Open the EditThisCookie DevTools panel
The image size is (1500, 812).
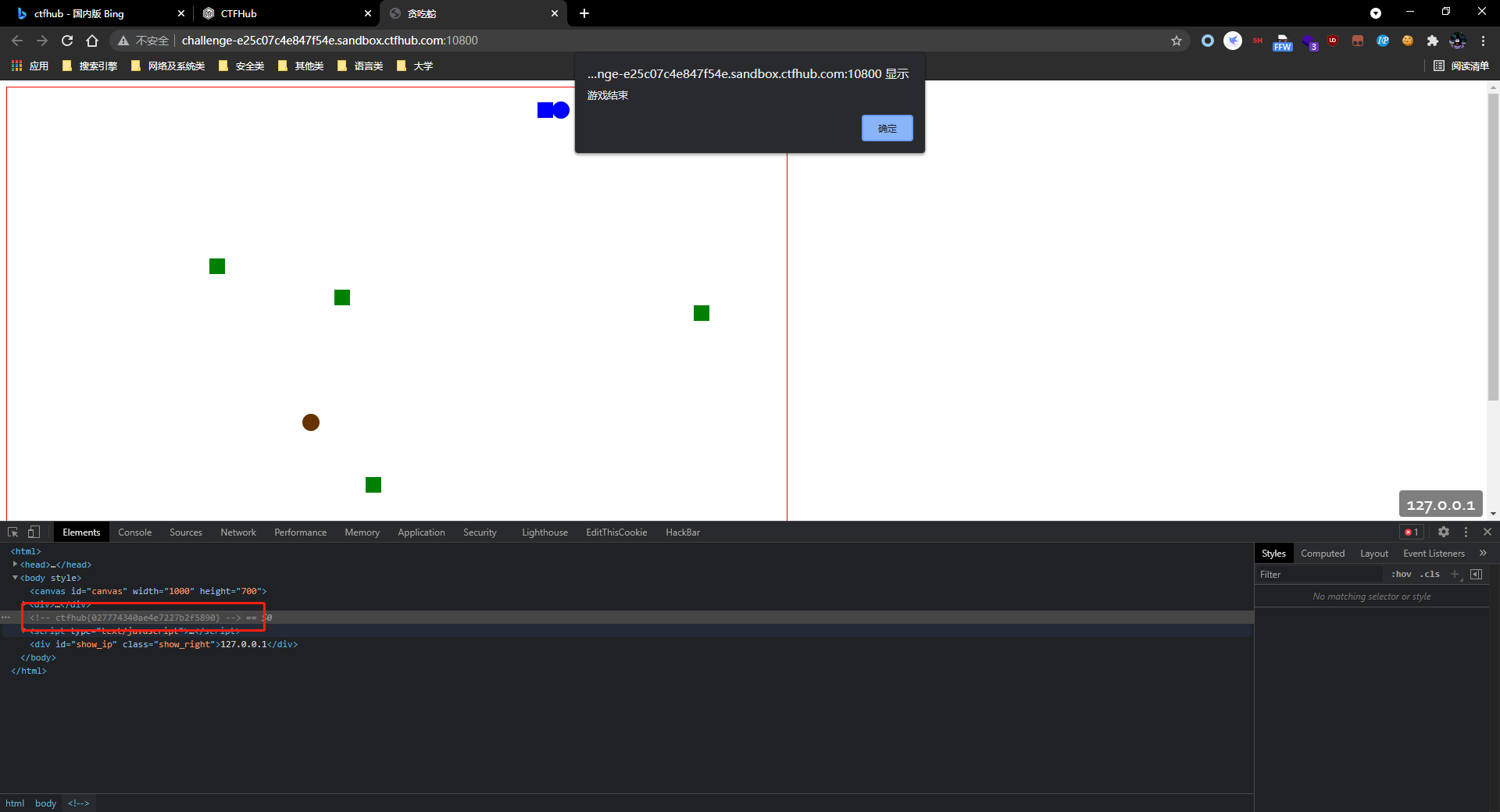tap(617, 532)
